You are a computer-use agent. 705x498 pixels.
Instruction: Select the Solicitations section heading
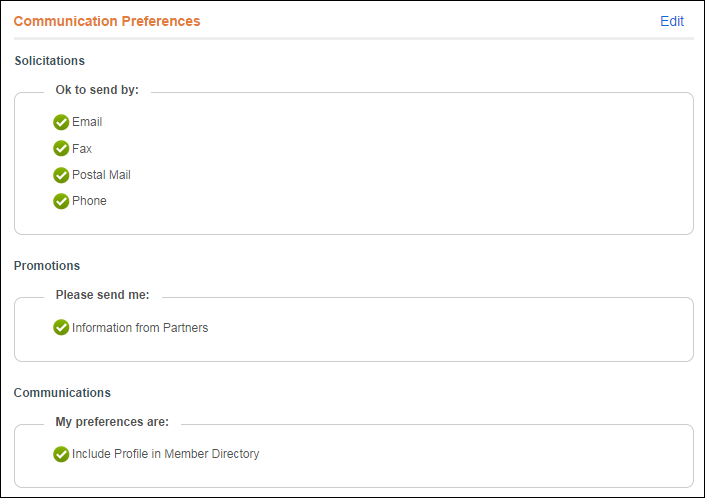point(49,61)
